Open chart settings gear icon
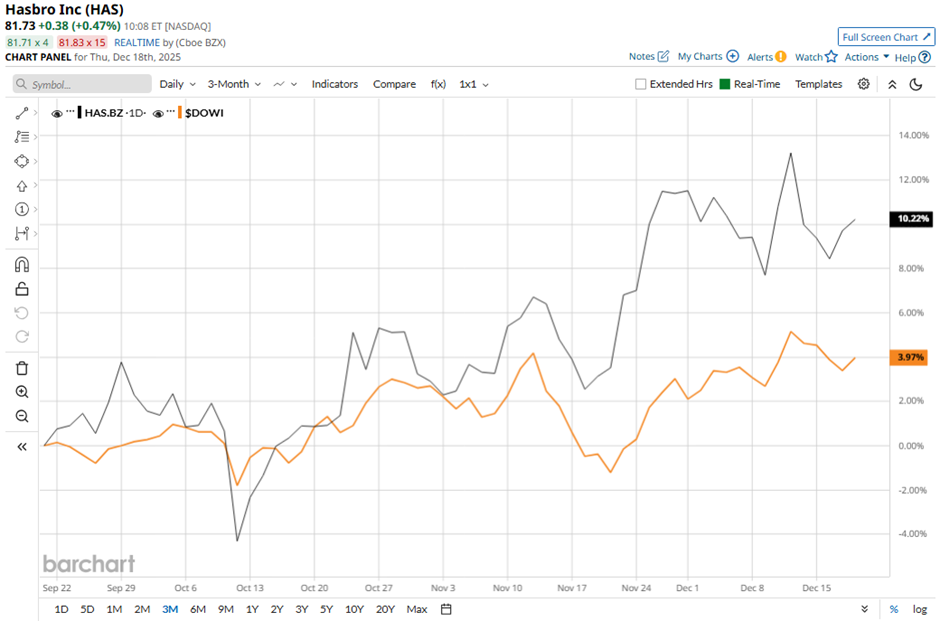Image resolution: width=940 pixels, height=621 pixels. (x=863, y=84)
